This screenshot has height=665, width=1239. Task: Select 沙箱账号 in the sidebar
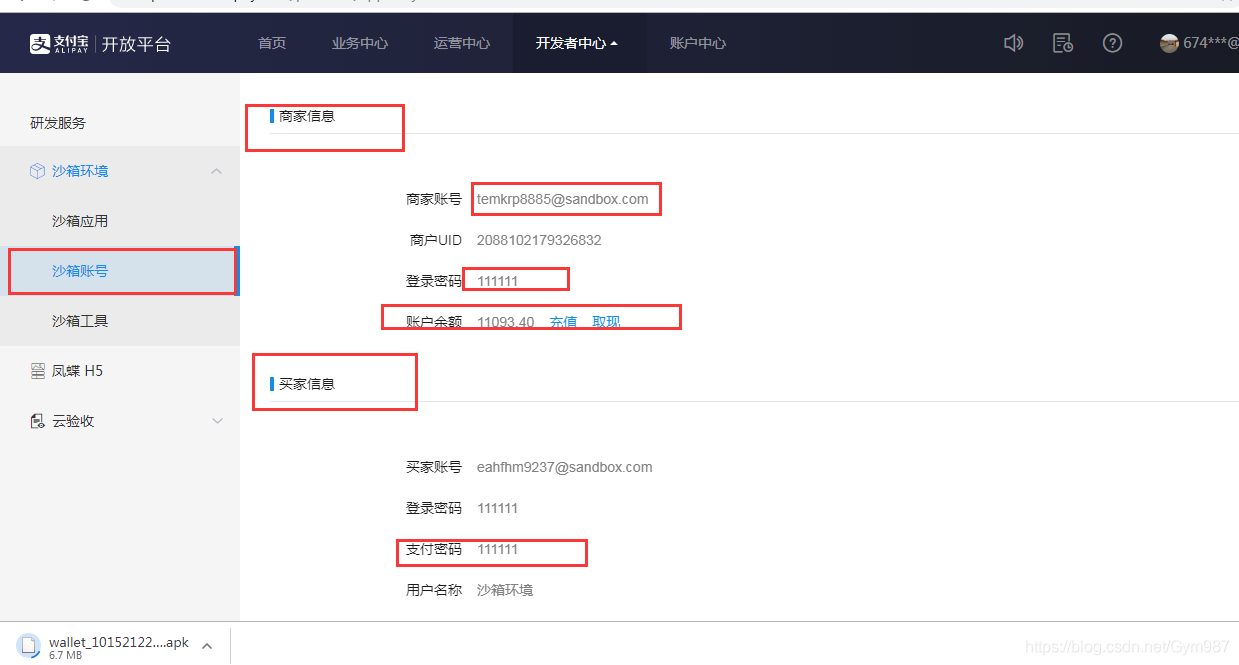click(x=120, y=271)
